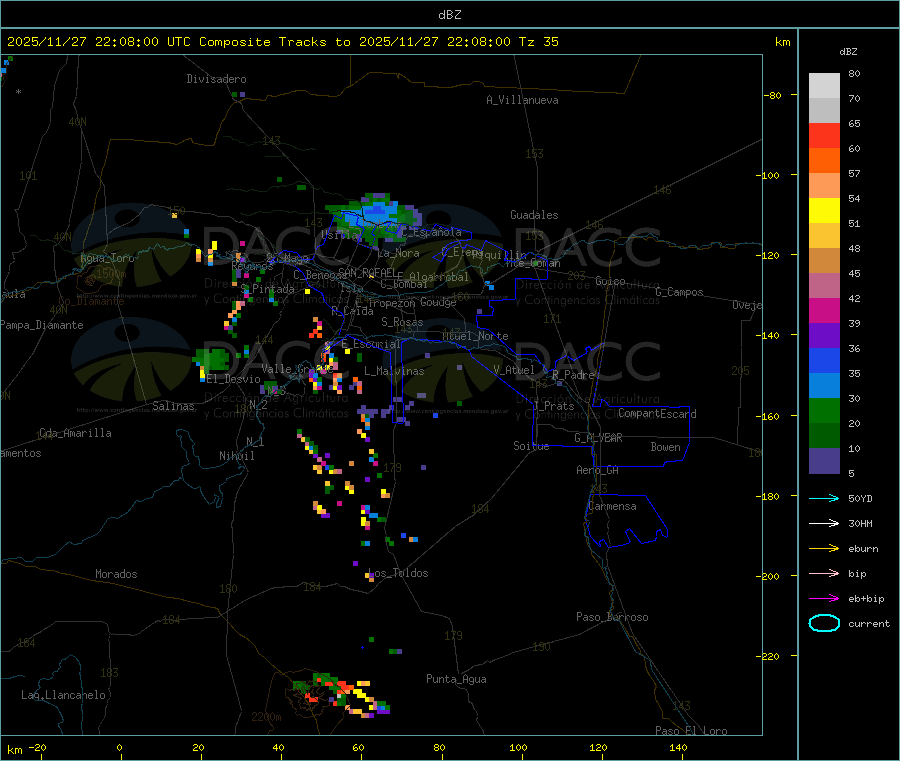
Task: Click the Los_Toldos map label
Action: [398, 573]
